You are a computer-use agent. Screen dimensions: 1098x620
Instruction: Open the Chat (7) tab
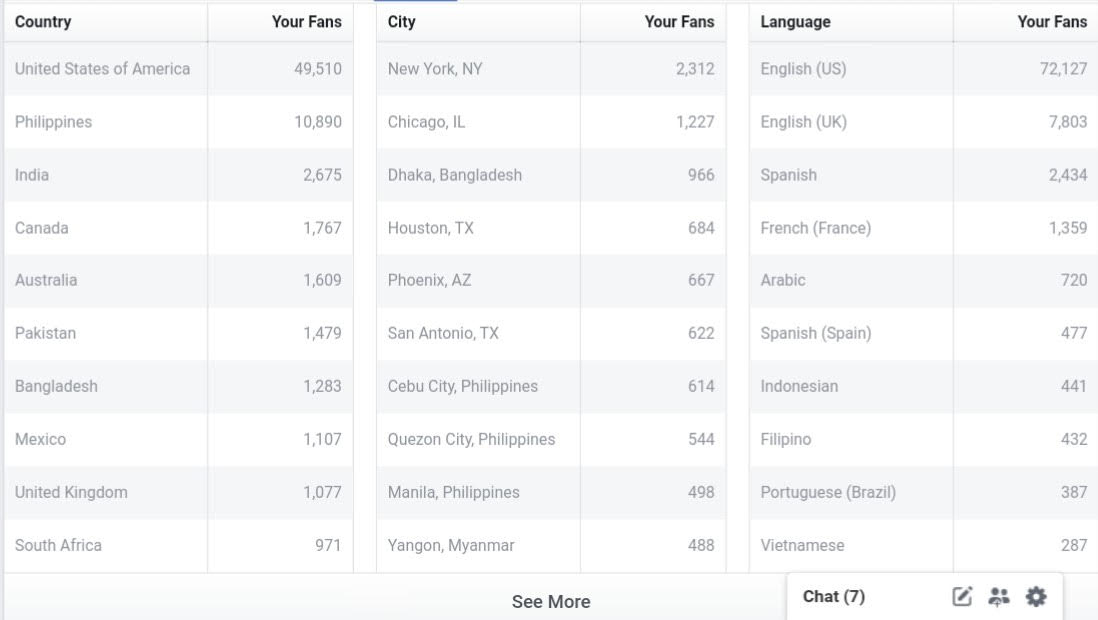tap(834, 597)
